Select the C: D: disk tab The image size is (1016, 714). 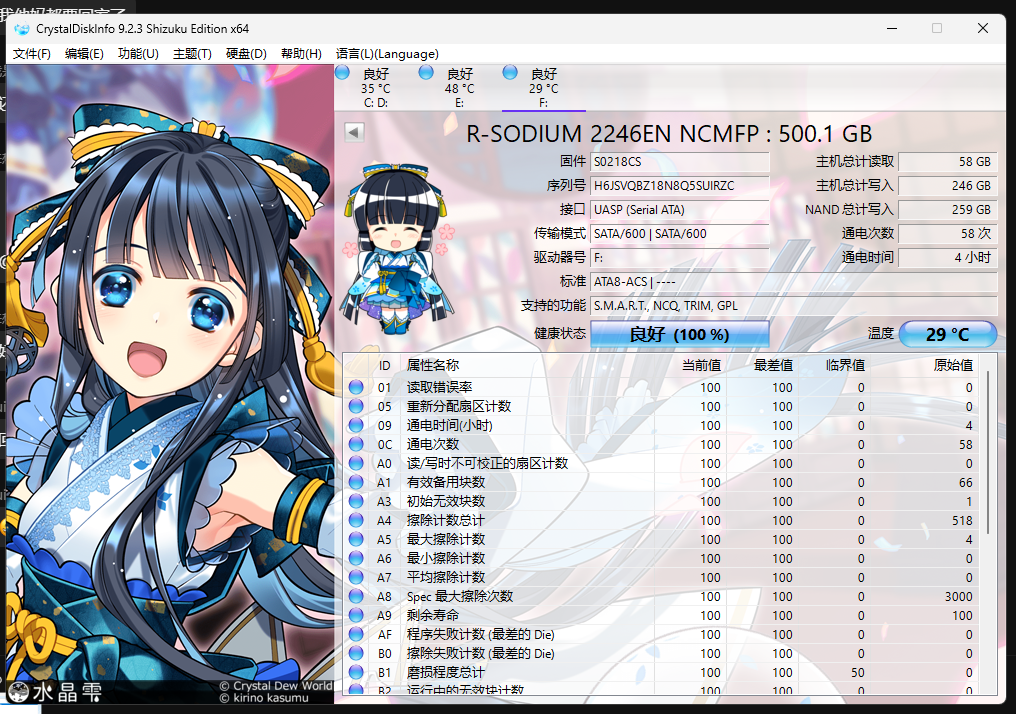coord(376,87)
